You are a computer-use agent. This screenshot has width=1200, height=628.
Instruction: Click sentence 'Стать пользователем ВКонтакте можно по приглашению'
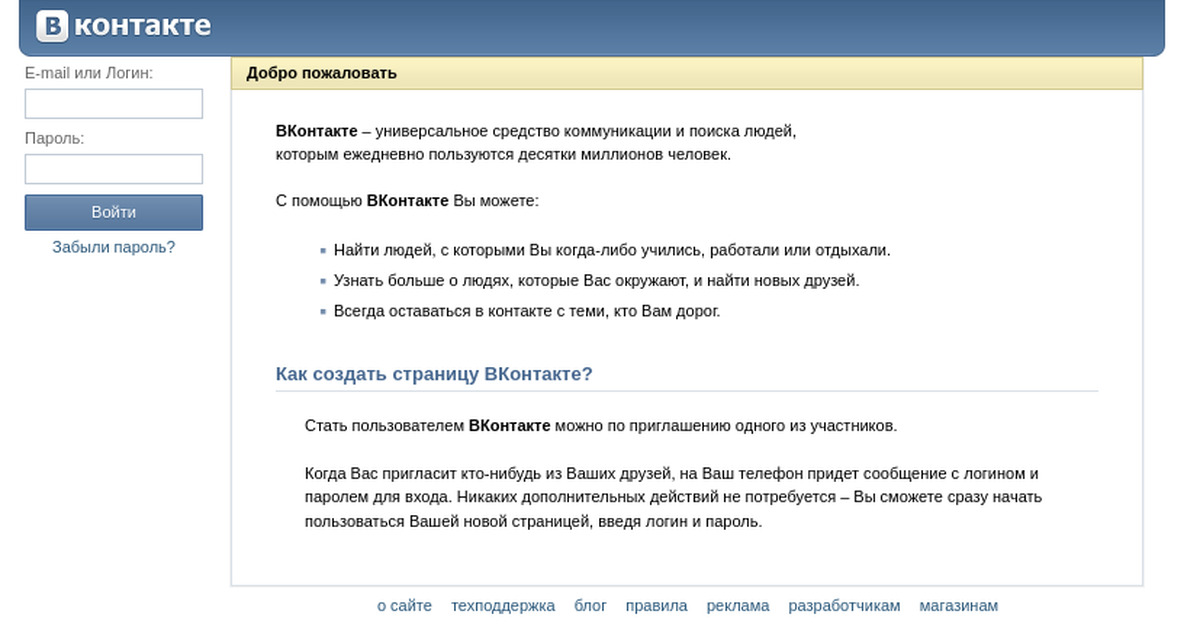coord(601,426)
